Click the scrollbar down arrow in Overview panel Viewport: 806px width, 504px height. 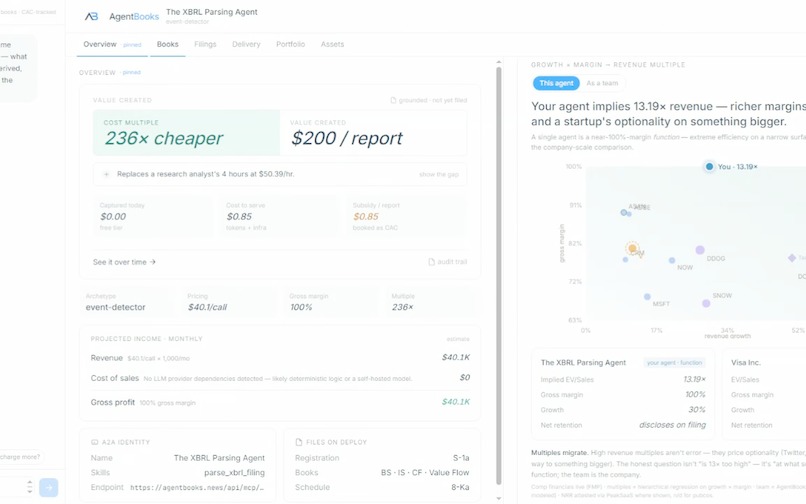(x=498, y=498)
